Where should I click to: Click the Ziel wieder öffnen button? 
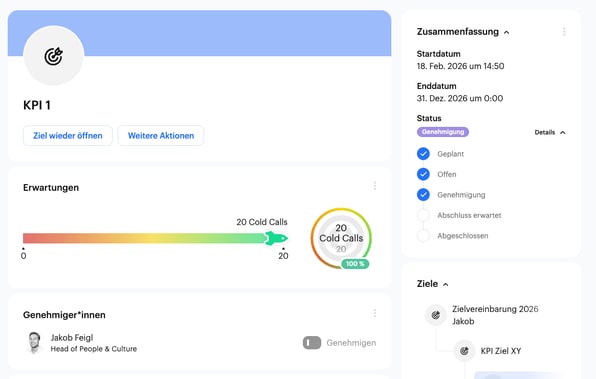[x=68, y=136]
